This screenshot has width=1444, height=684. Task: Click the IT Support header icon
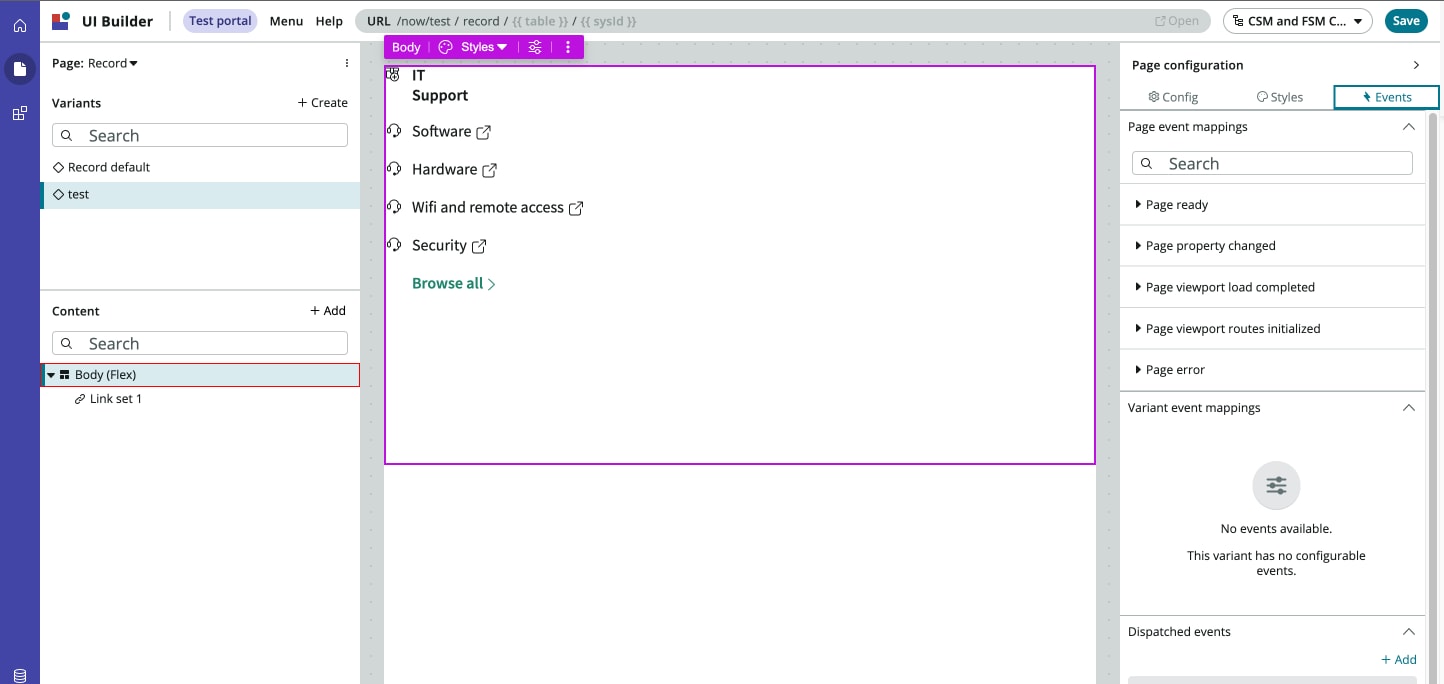(393, 75)
